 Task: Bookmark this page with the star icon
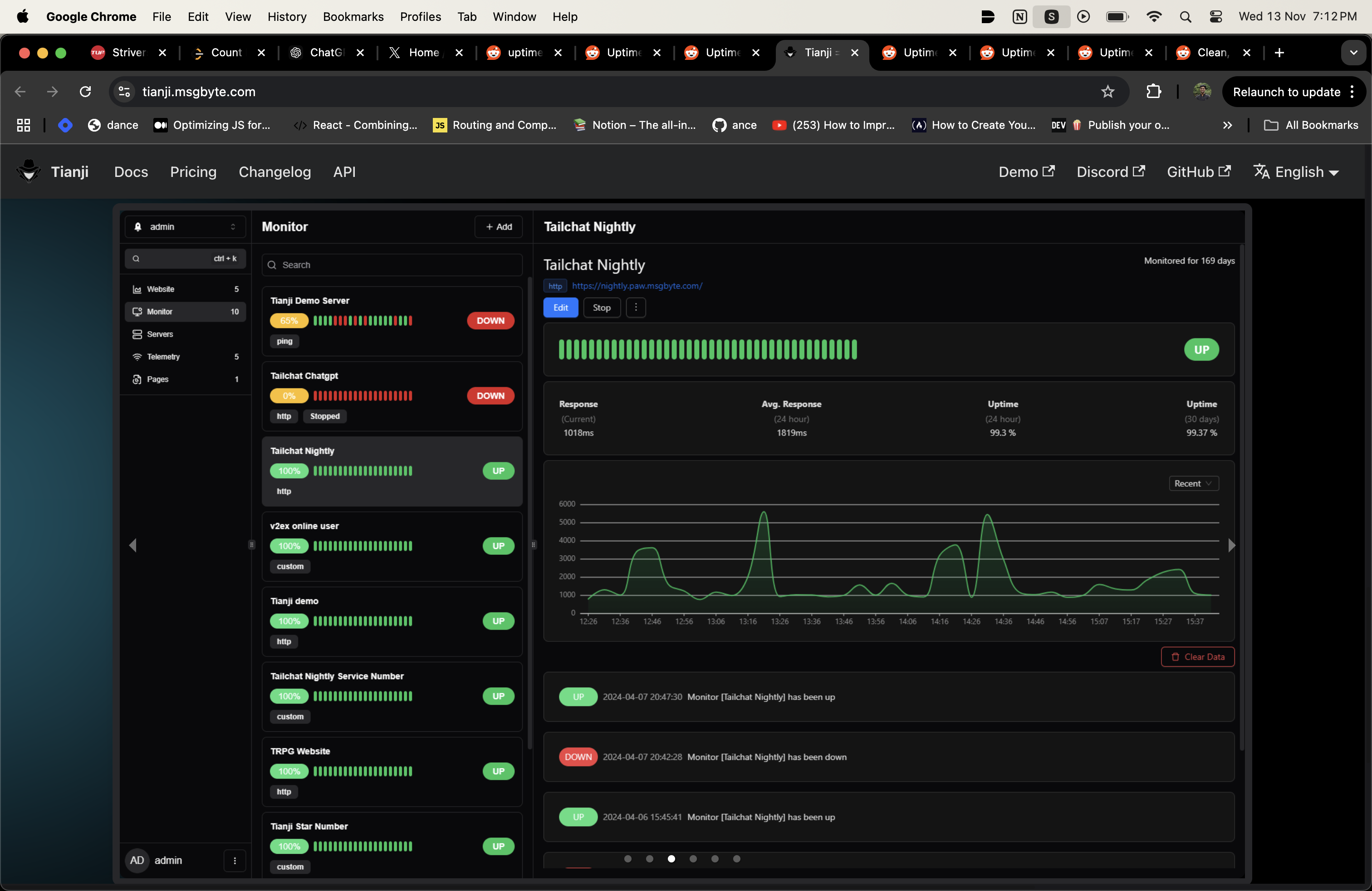(1107, 92)
